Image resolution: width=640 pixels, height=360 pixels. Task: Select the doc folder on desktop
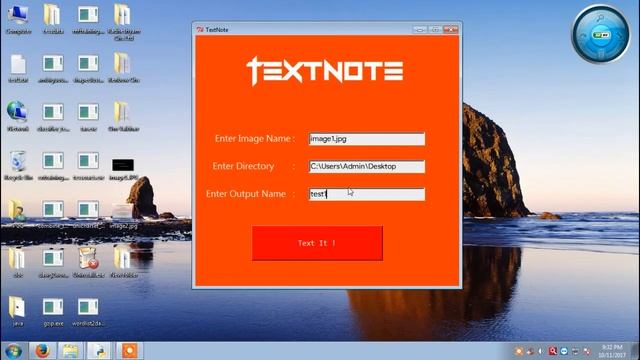click(x=18, y=263)
